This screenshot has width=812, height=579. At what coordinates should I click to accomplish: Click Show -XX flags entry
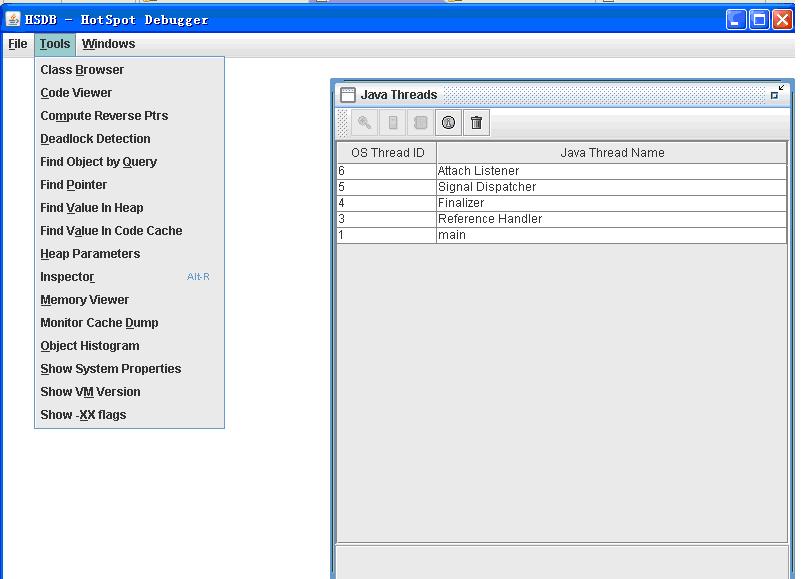tap(129, 415)
